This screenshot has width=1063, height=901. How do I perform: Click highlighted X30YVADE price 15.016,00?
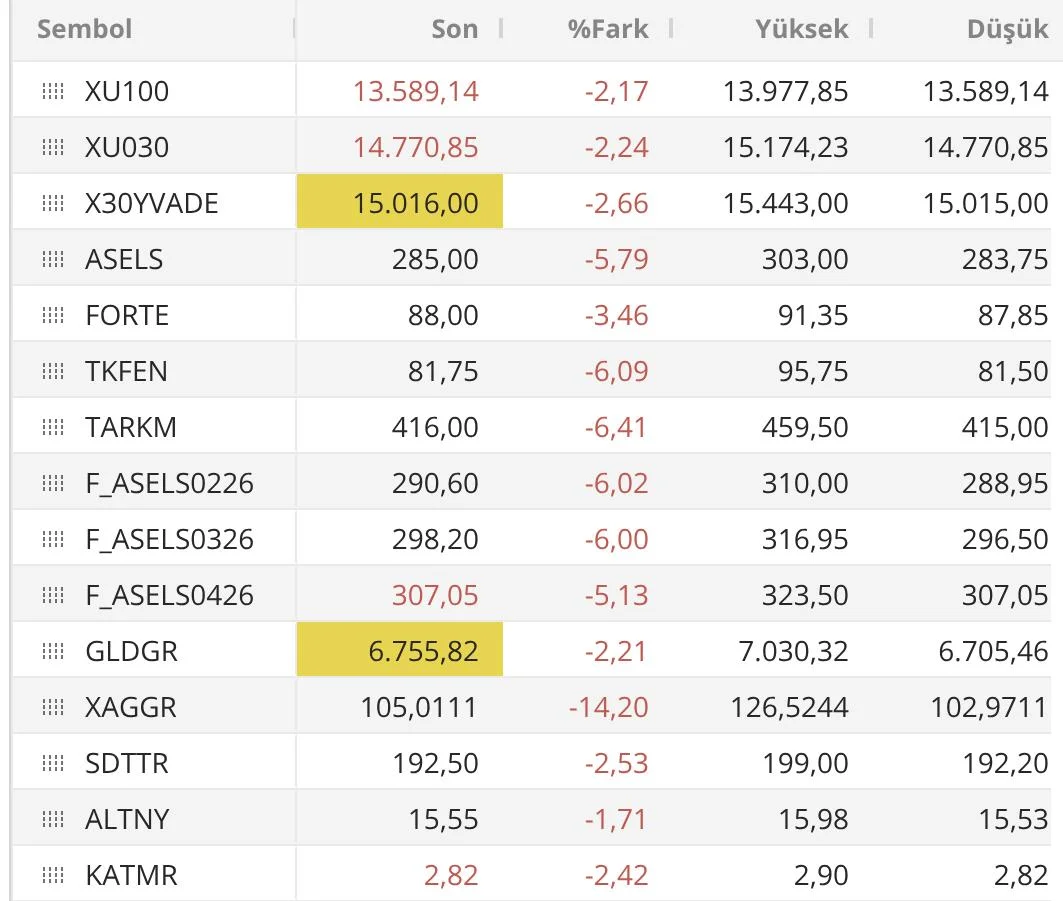click(415, 204)
